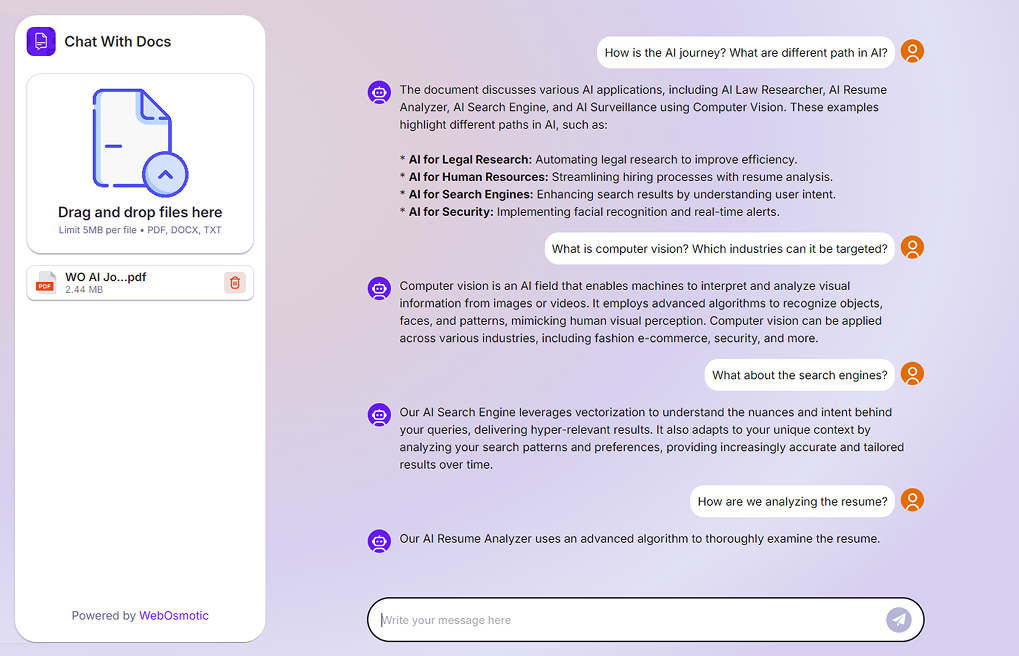
Task: Select the WO AI Jo...pdf file name
Action: click(x=105, y=277)
